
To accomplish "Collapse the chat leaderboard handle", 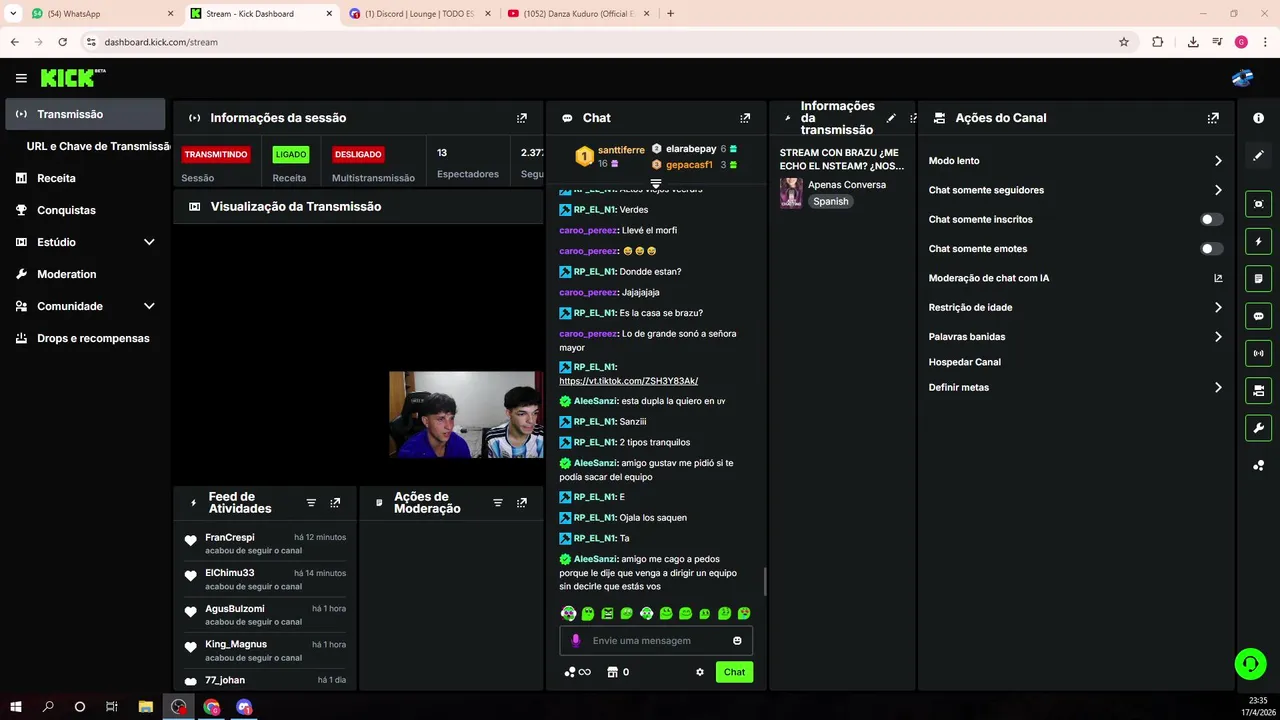I will (x=656, y=184).
